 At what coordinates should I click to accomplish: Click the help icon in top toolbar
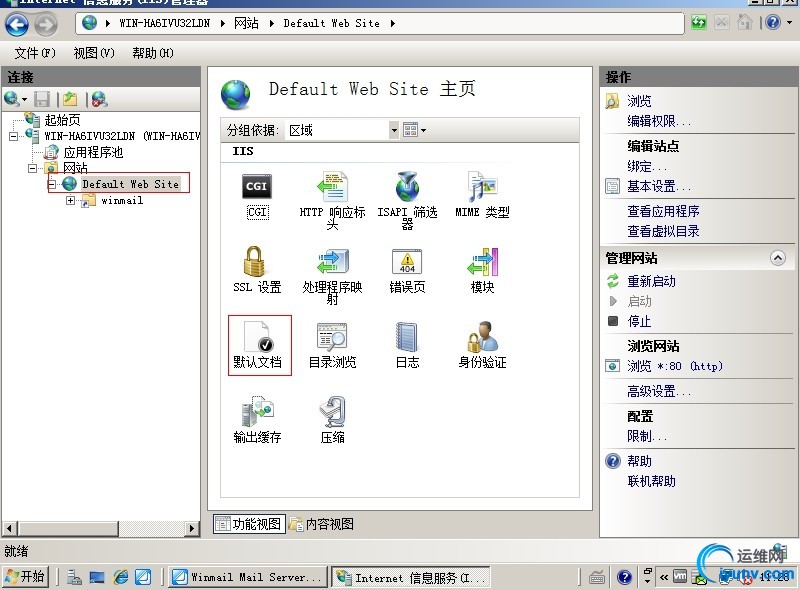773,22
